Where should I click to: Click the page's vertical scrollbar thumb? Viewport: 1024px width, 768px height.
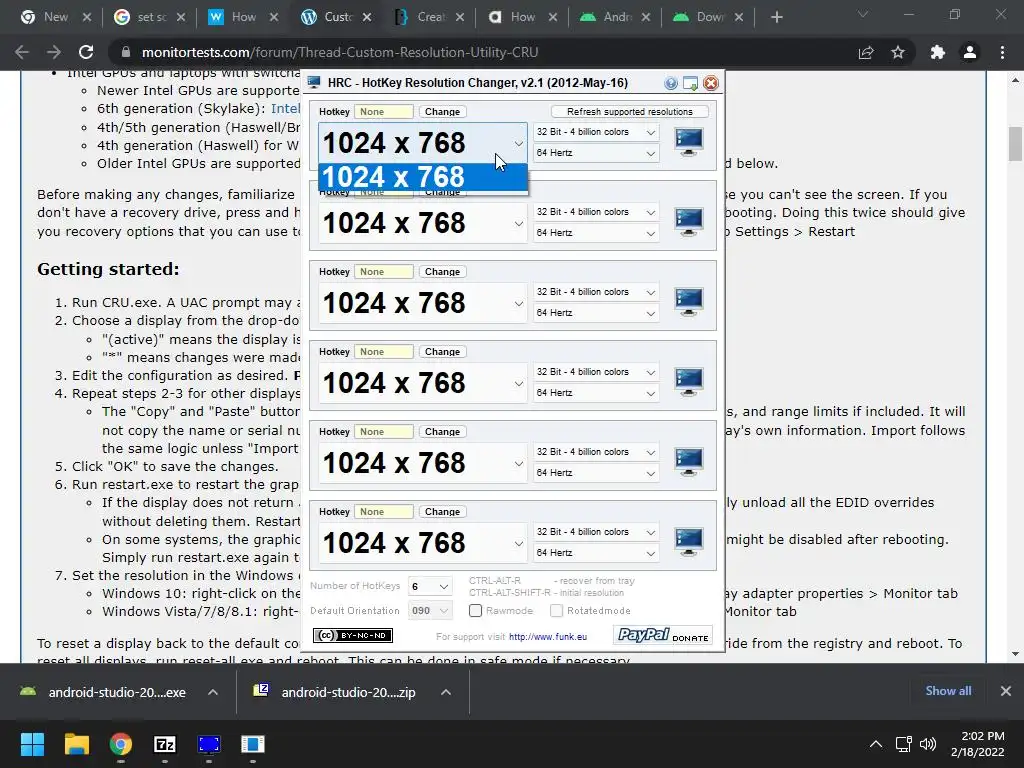1015,144
